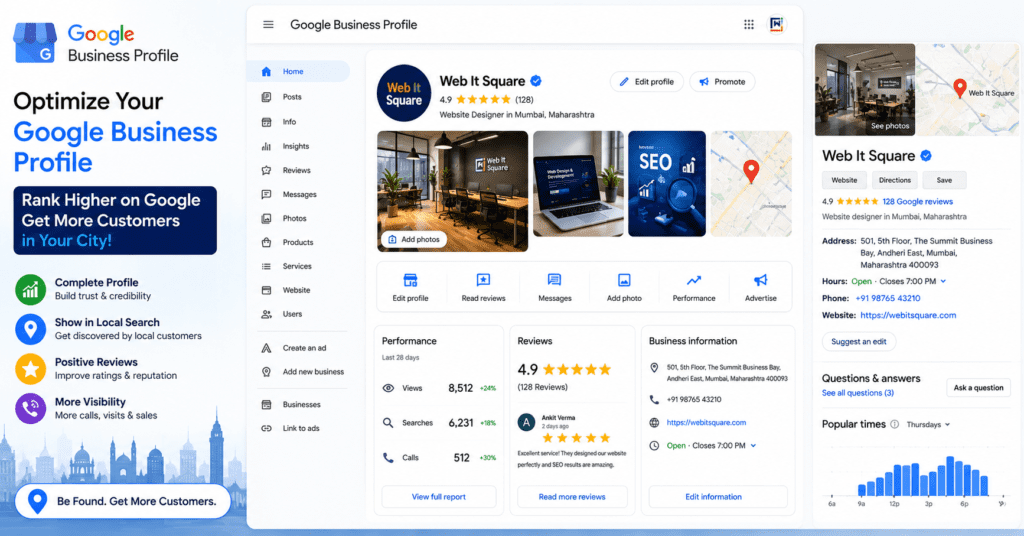Open the map thumbnail in the photo row
This screenshot has width=1024, height=536.
[x=751, y=183]
